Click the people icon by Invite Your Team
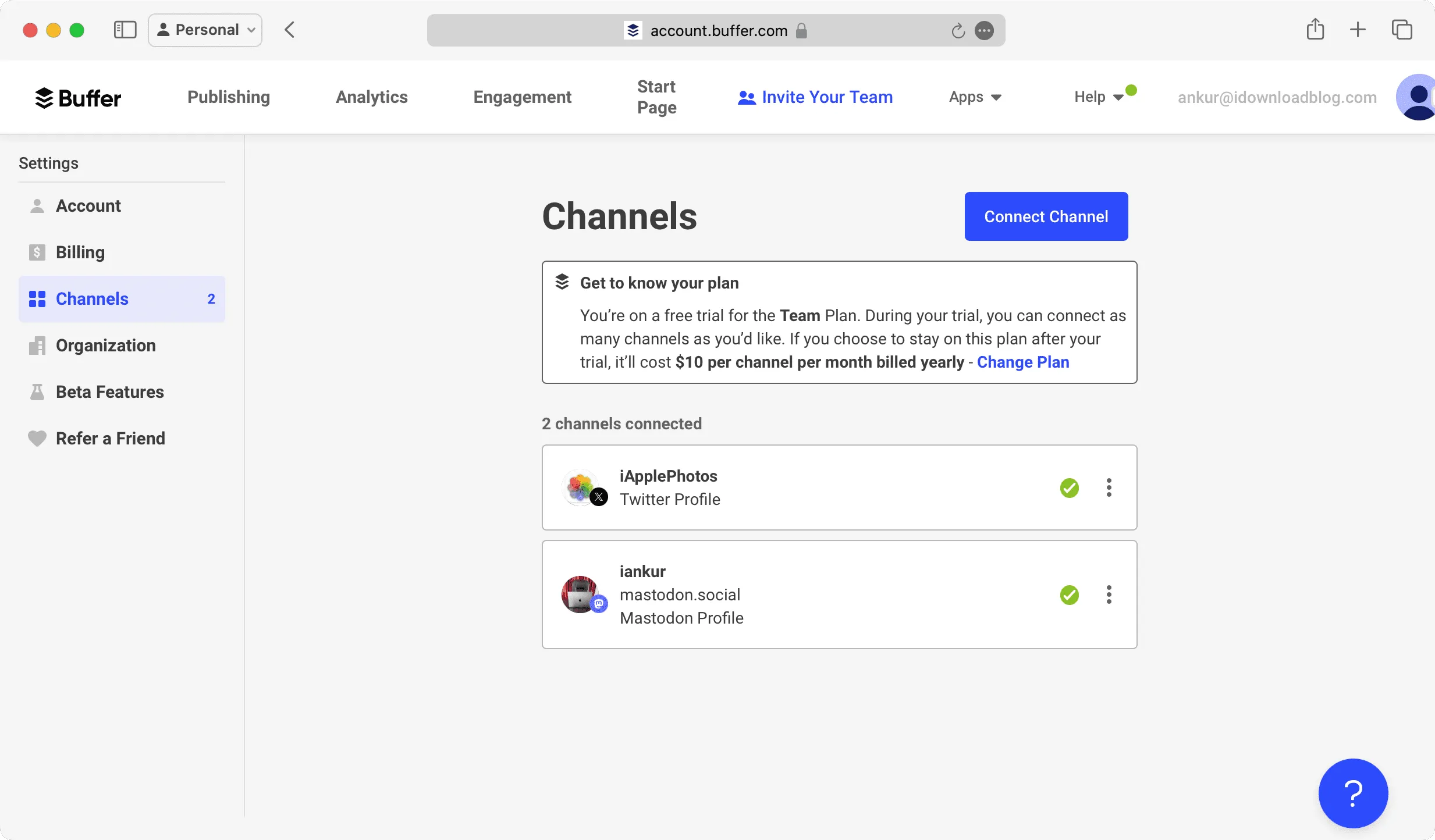 point(747,98)
